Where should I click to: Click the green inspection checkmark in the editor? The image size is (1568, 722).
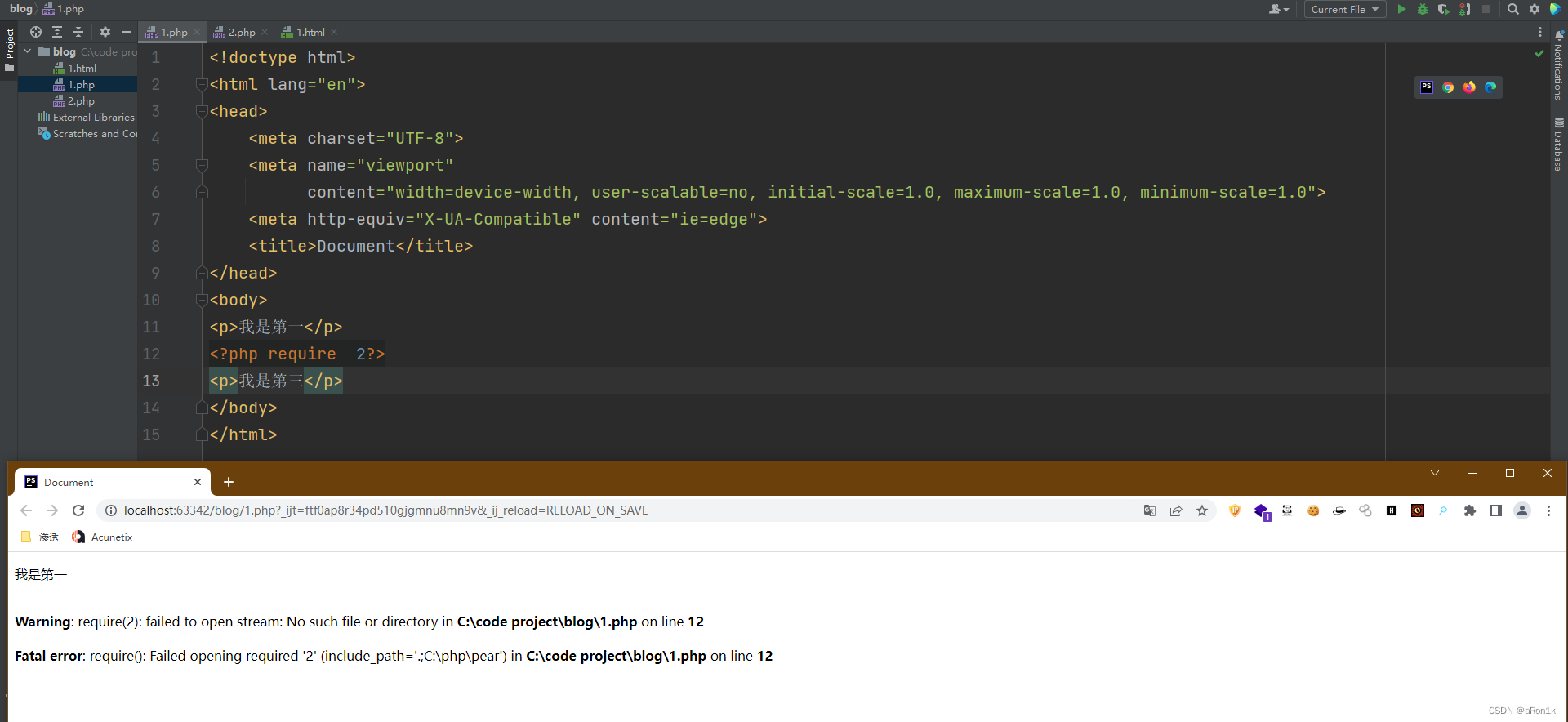[1539, 53]
